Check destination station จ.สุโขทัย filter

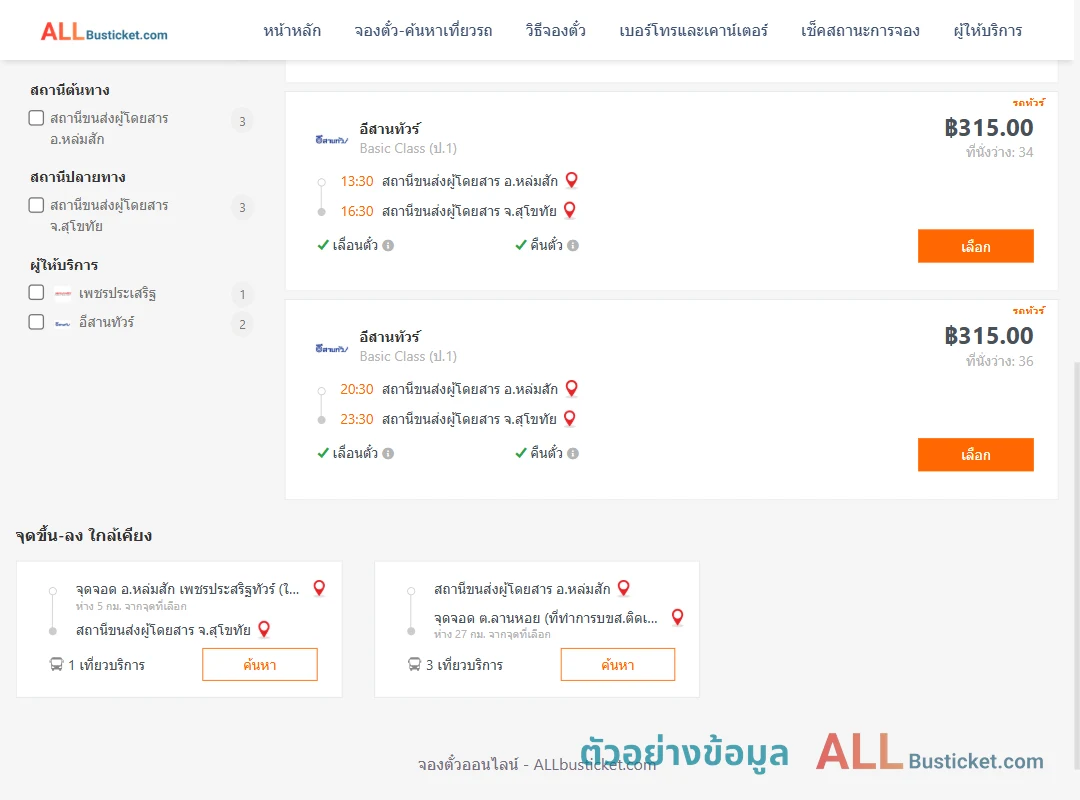click(37, 205)
